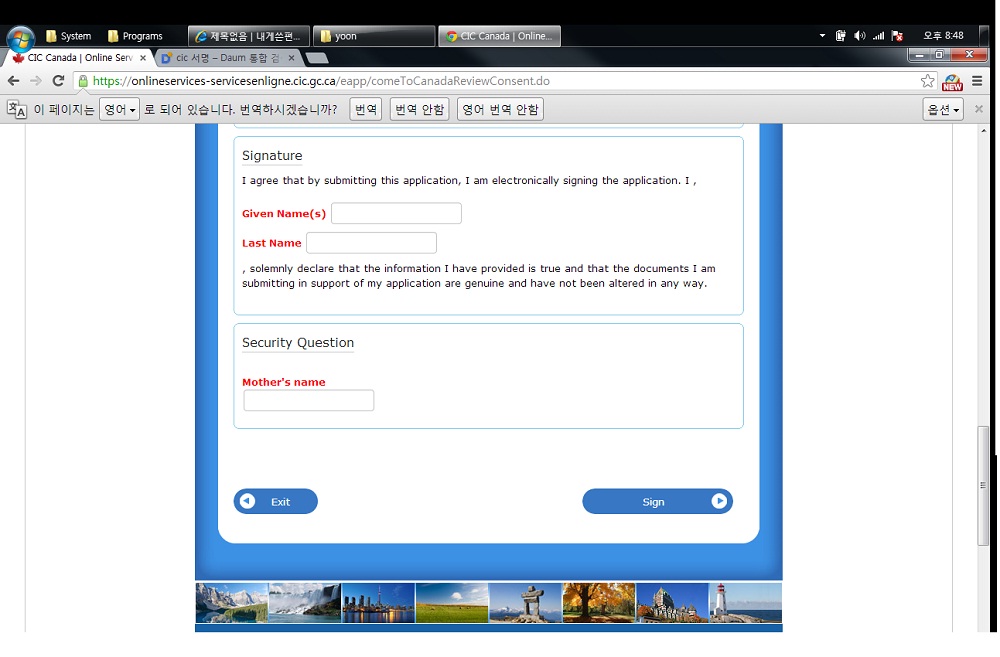Click the Sign button
This screenshot has height=657, width=1000.
pyautogui.click(x=657, y=502)
